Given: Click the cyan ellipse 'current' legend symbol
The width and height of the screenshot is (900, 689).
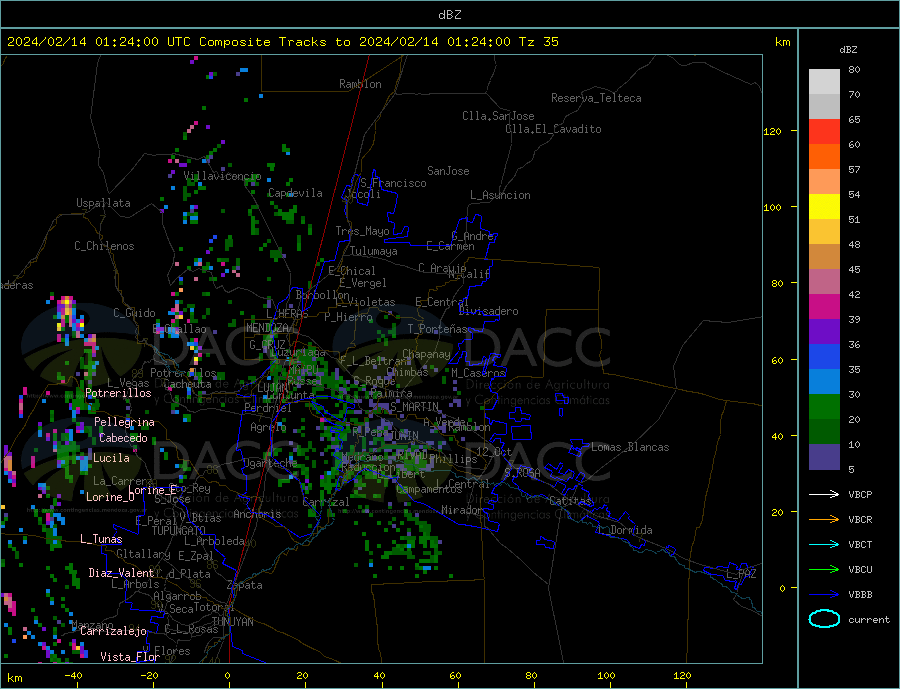Looking at the screenshot, I should (x=824, y=619).
